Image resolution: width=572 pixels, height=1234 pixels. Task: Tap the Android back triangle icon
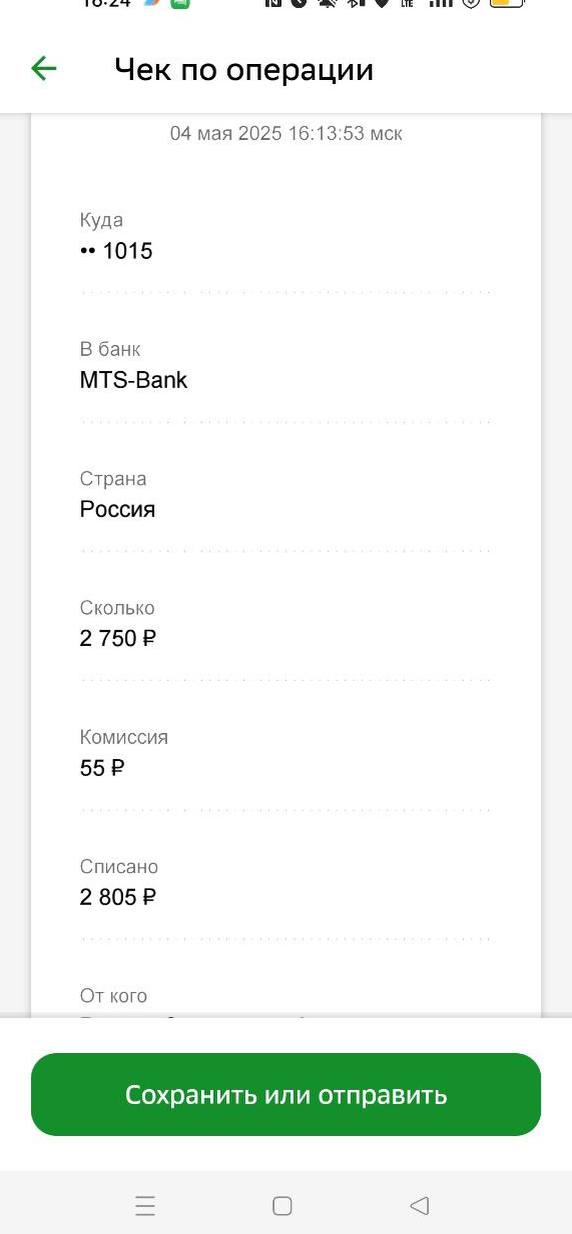pyautogui.click(x=420, y=1206)
